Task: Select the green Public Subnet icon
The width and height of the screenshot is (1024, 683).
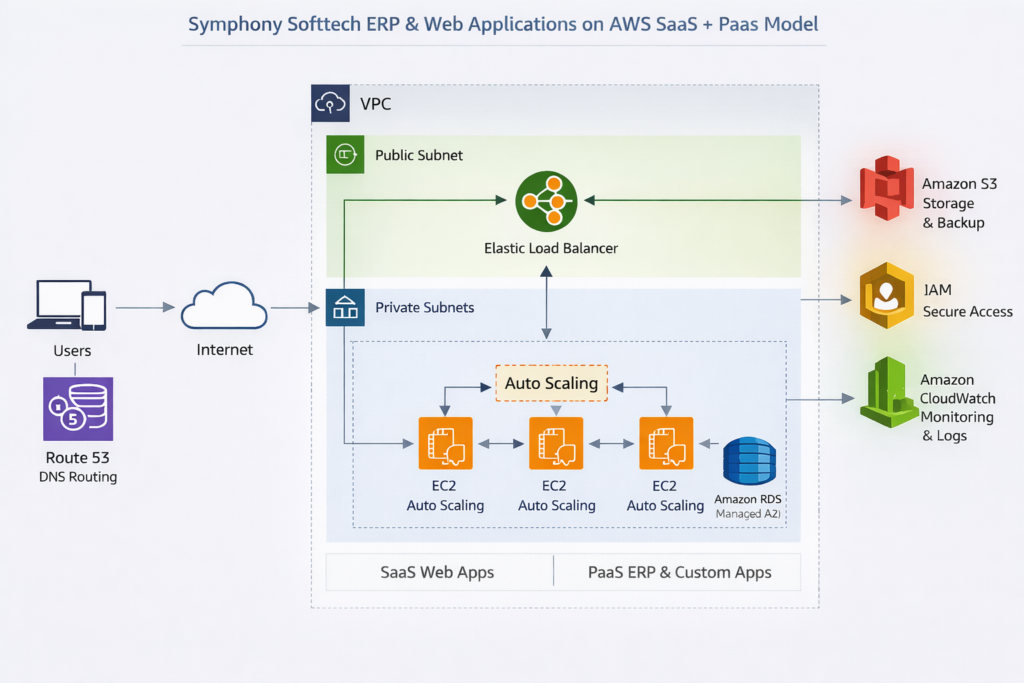Action: 345,155
